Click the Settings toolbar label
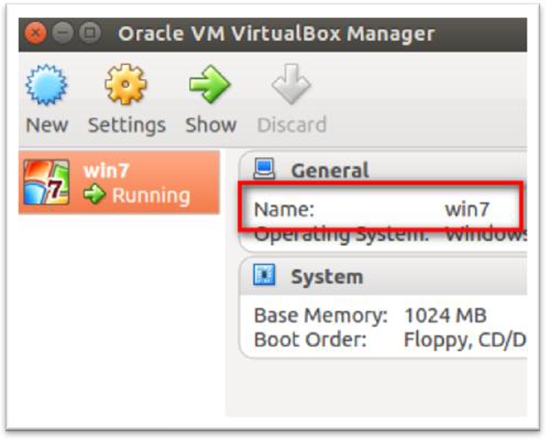This screenshot has height=441, width=550. (x=127, y=126)
